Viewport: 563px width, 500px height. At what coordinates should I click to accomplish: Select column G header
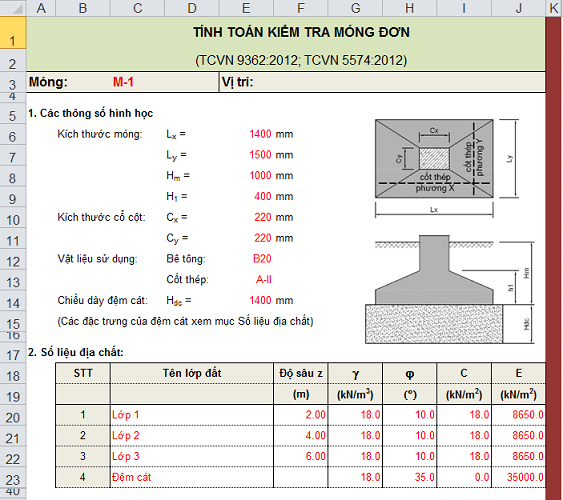click(x=355, y=8)
